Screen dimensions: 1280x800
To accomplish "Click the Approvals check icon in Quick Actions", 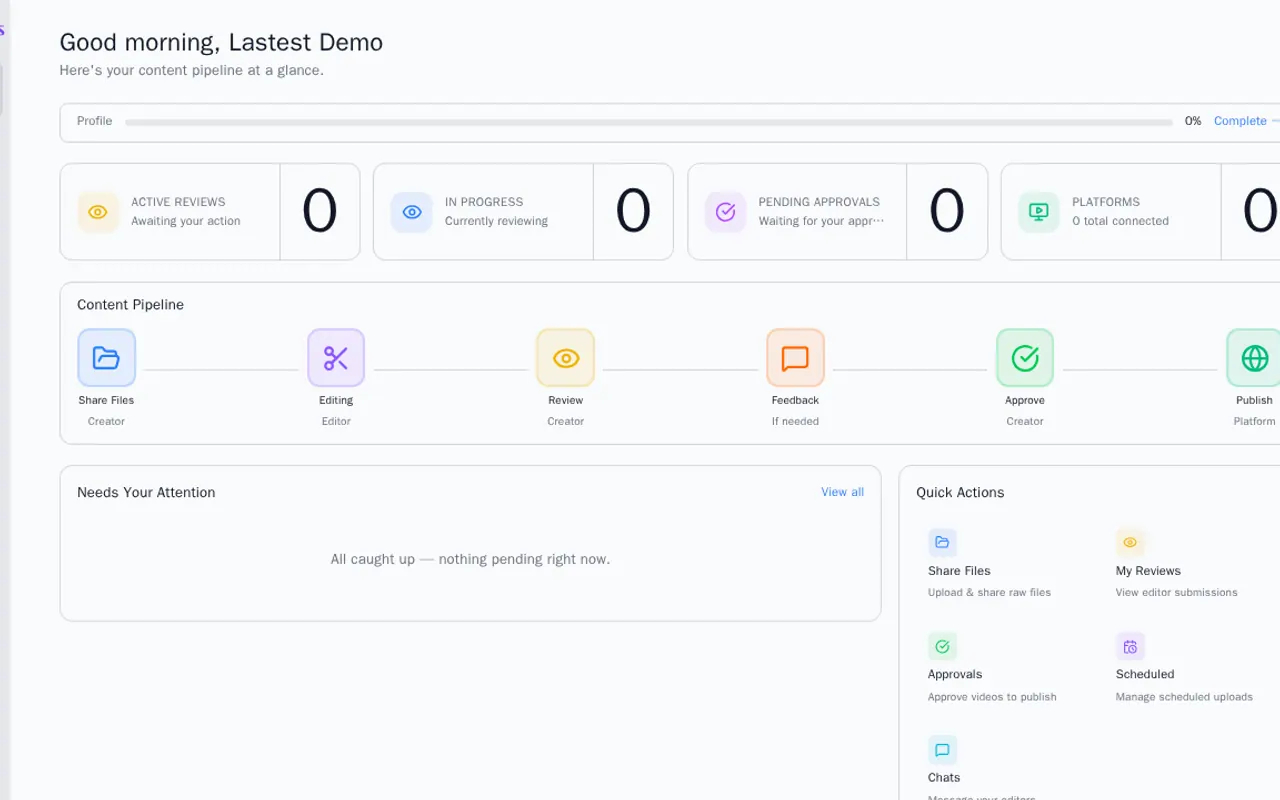I will click(942, 646).
